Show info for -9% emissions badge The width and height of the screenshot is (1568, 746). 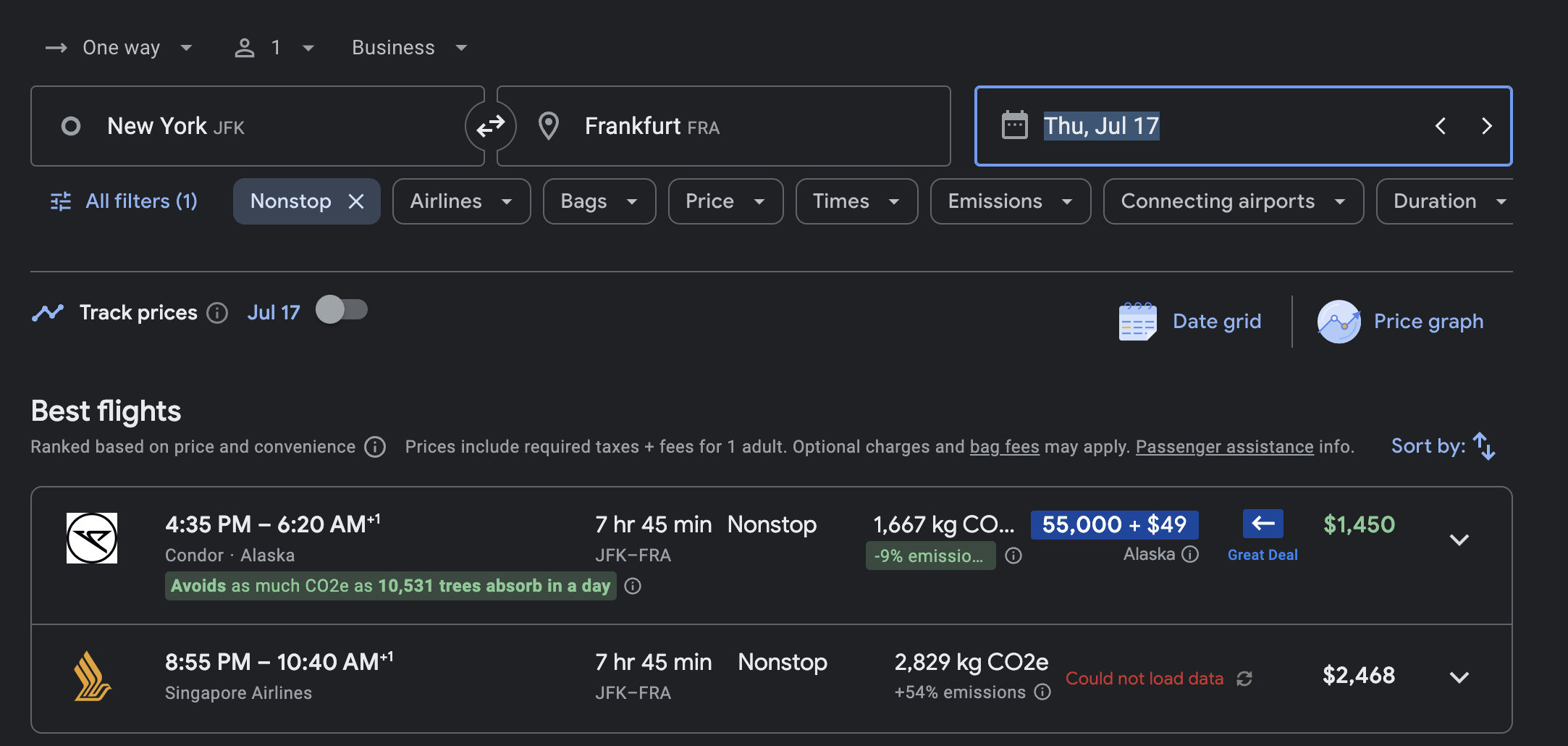click(1013, 556)
